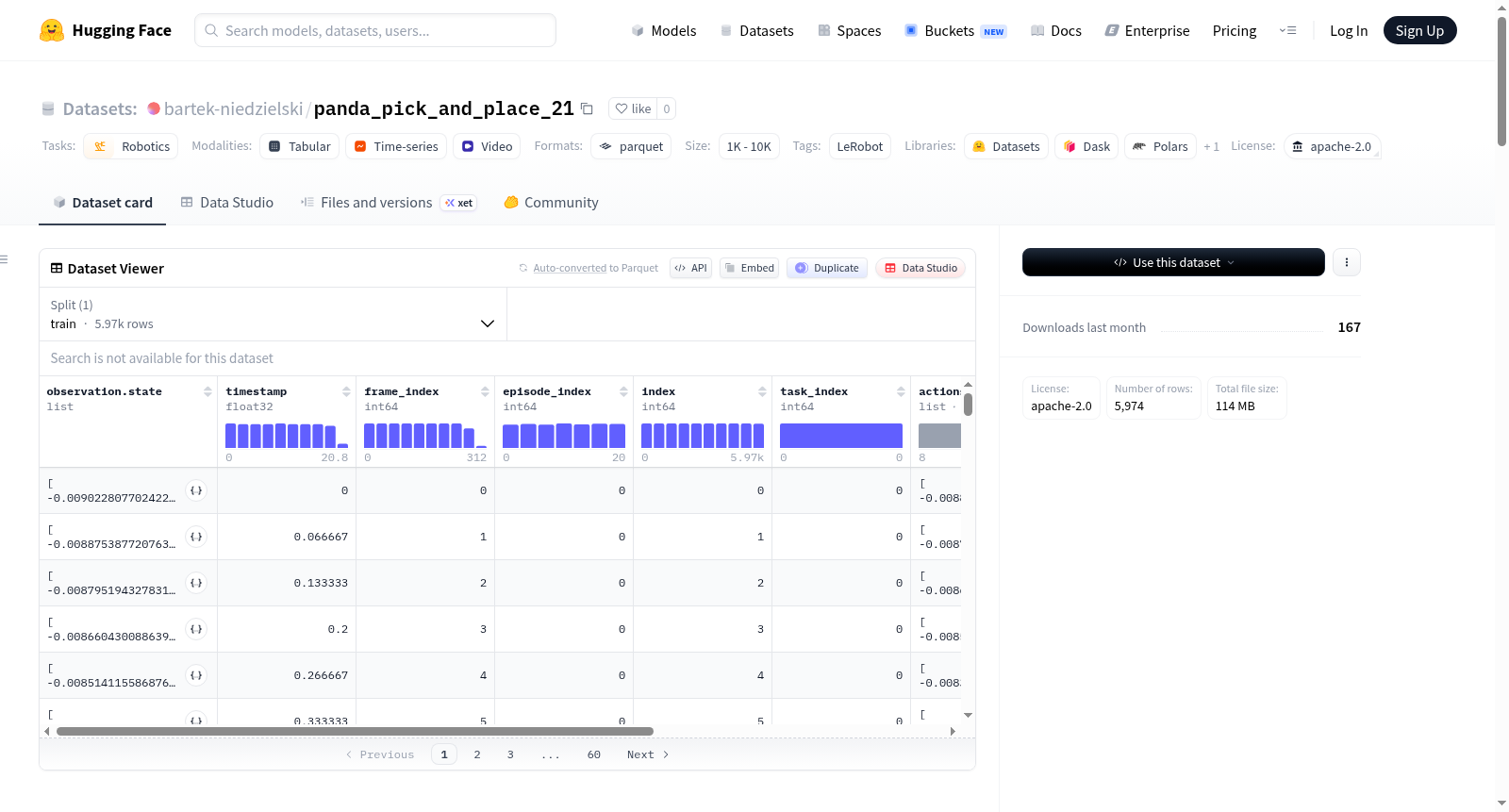1509x812 pixels.
Task: Switch to the Data Studio tab
Action: [227, 203]
